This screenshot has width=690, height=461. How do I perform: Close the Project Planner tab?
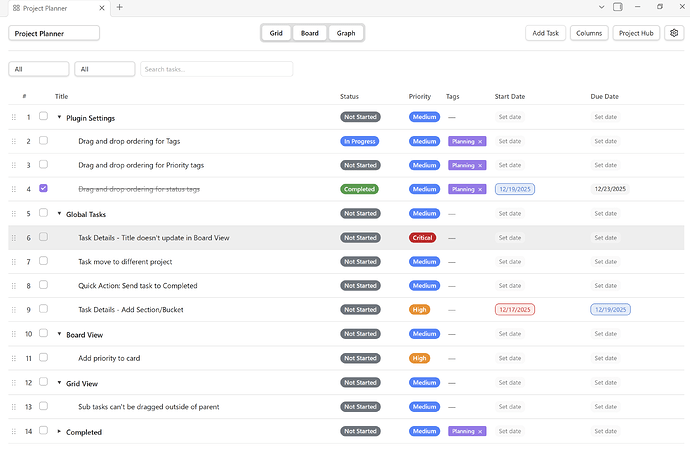coord(102,7)
